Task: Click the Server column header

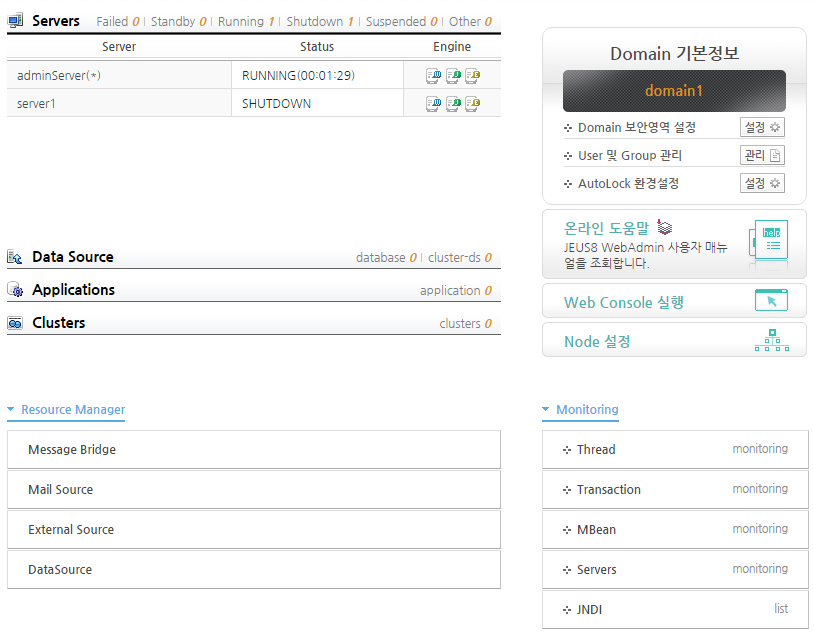Action: [119, 47]
